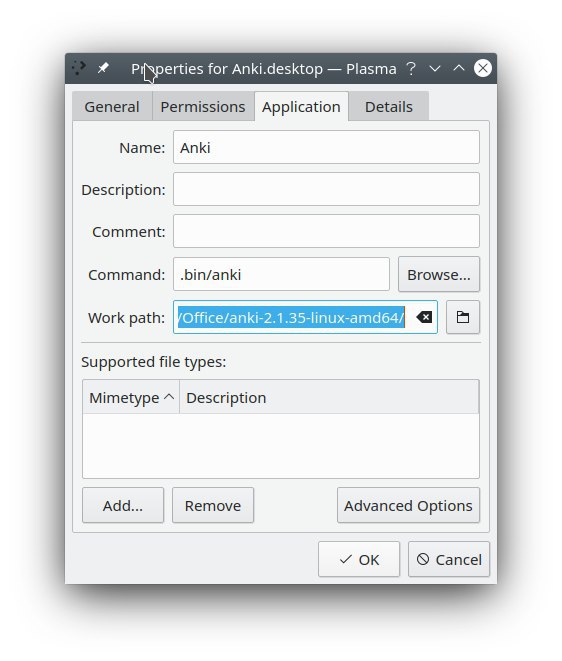Click into the Name field containing Anki
The height and width of the screenshot is (661, 562).
point(326,147)
